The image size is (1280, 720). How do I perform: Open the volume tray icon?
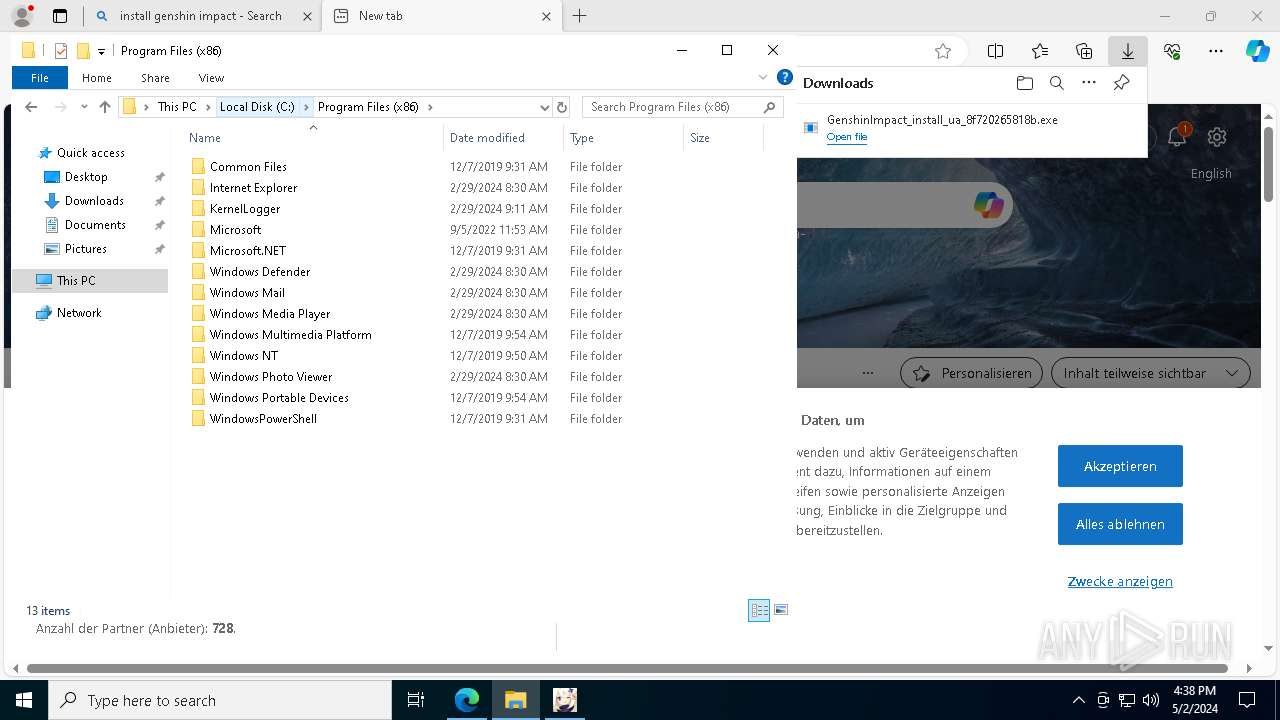pyautogui.click(x=1151, y=700)
